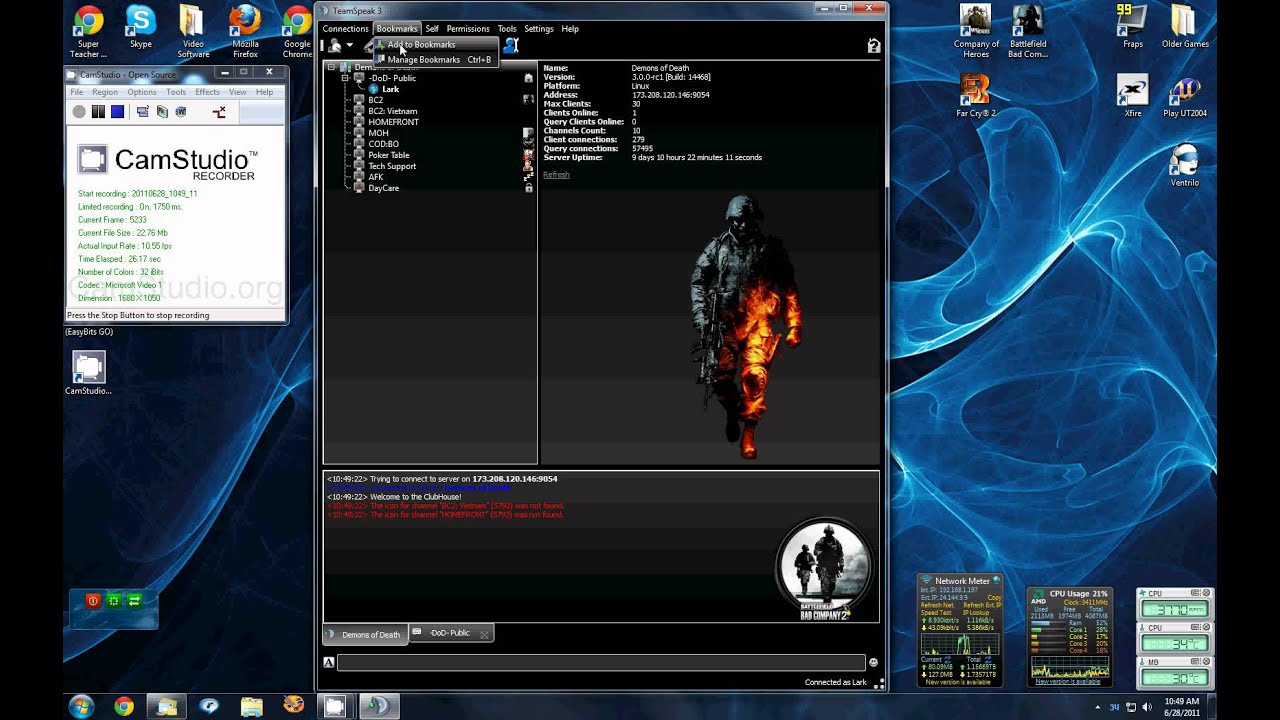
Task: Open TeamSpeak Permissions menu
Action: click(468, 29)
